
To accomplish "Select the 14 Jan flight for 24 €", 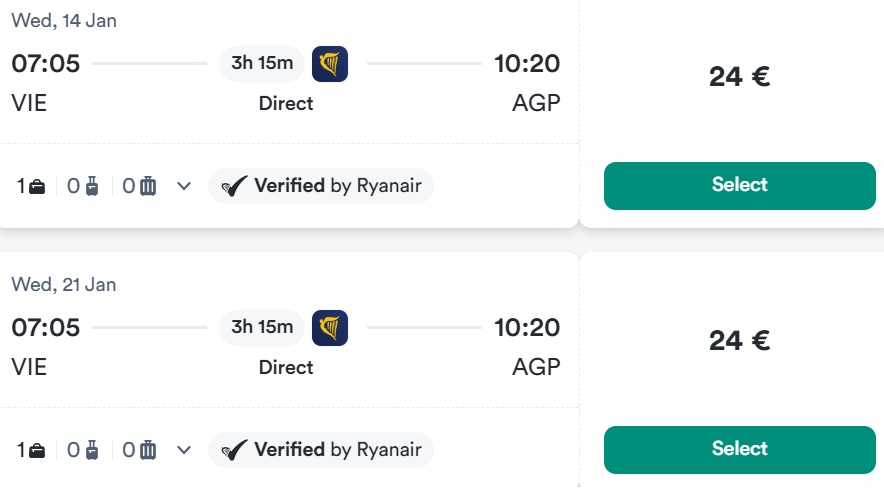I will click(x=739, y=185).
